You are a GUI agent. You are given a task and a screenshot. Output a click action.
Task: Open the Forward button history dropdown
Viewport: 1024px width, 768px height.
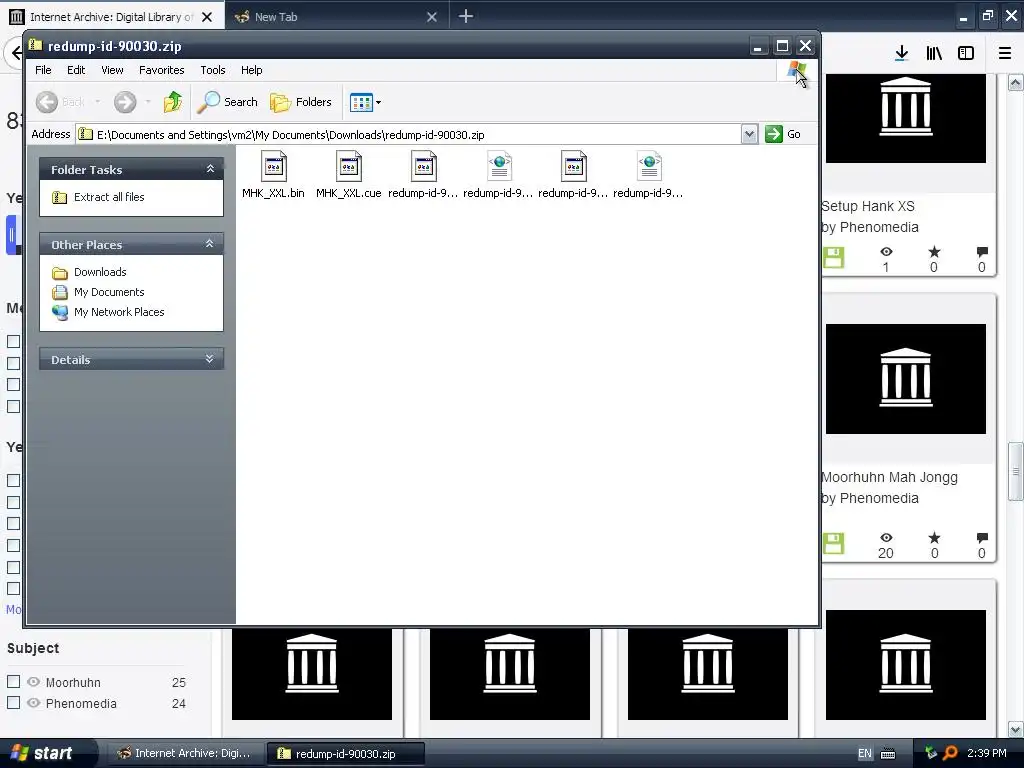tap(148, 102)
